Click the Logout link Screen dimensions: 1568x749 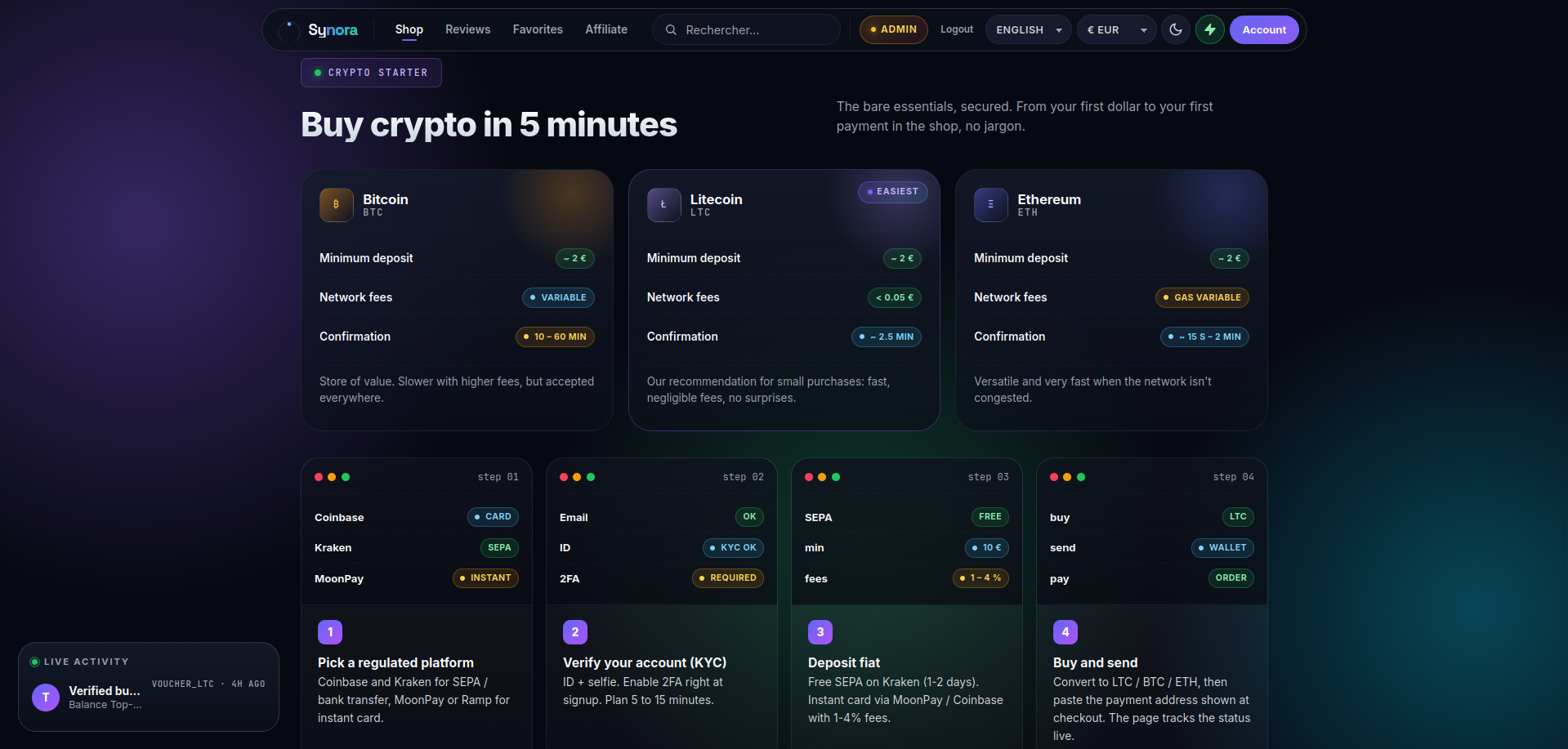[957, 29]
